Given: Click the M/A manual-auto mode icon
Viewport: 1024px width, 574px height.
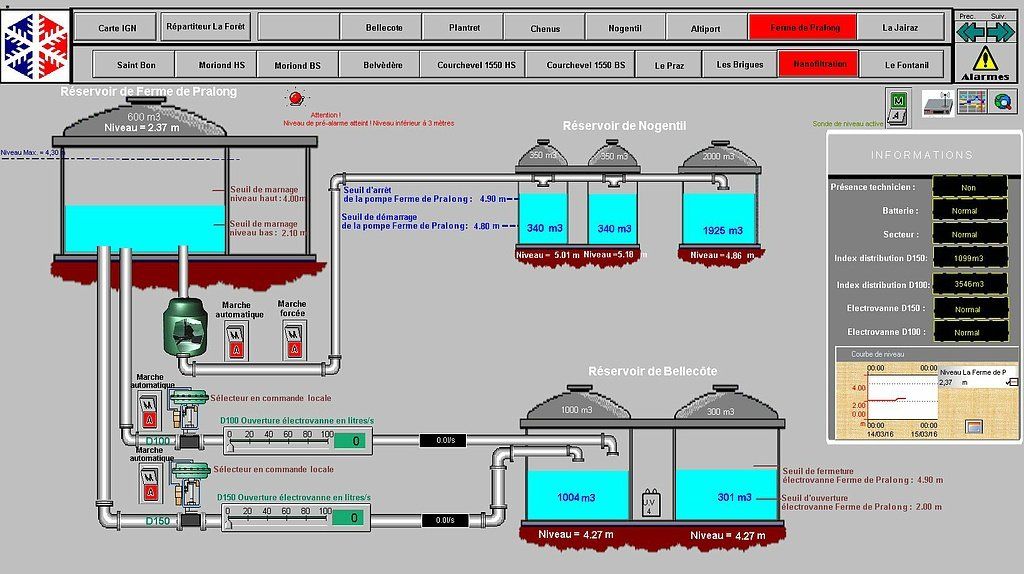Looking at the screenshot, I should click(899, 106).
